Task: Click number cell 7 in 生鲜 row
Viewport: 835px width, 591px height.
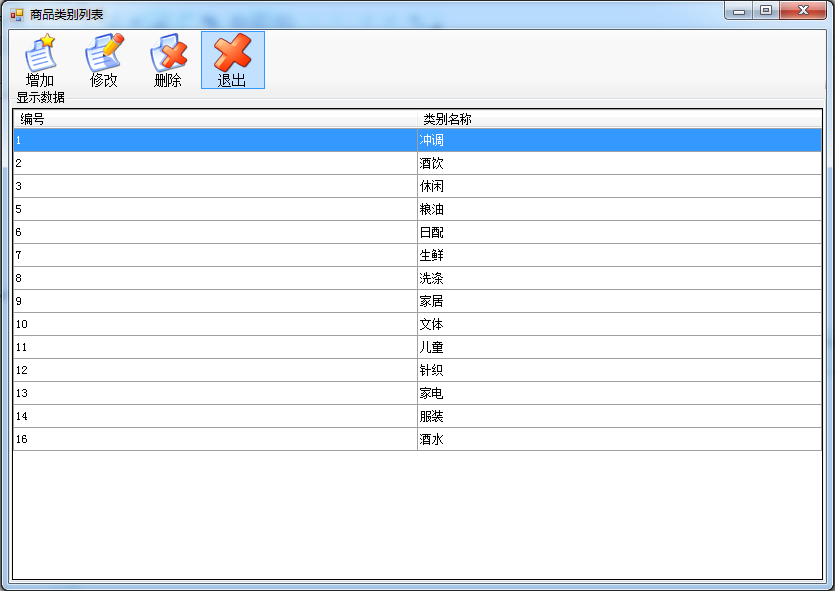Action: [215, 255]
